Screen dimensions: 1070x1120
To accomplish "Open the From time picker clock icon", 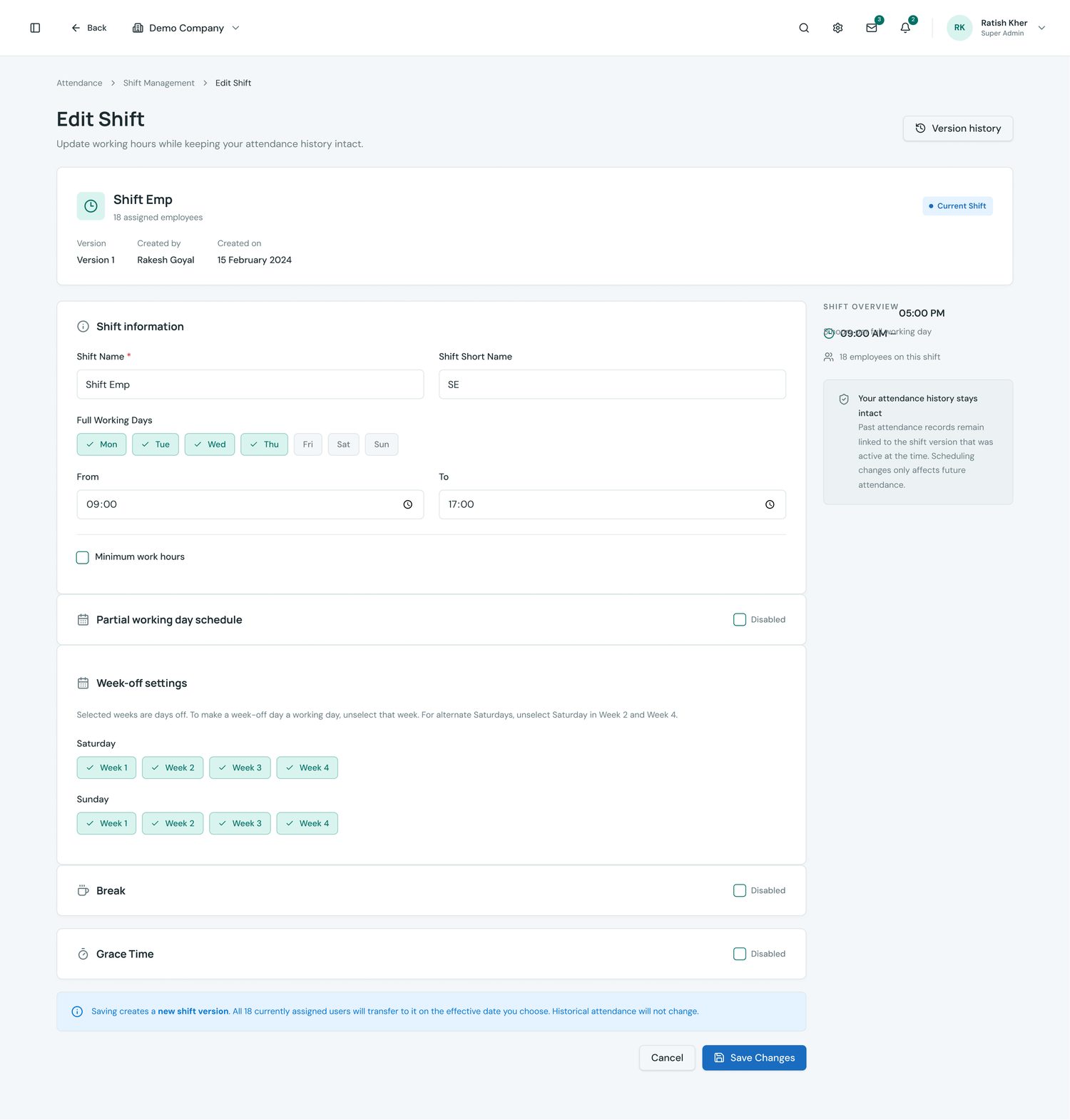I will coord(408,504).
